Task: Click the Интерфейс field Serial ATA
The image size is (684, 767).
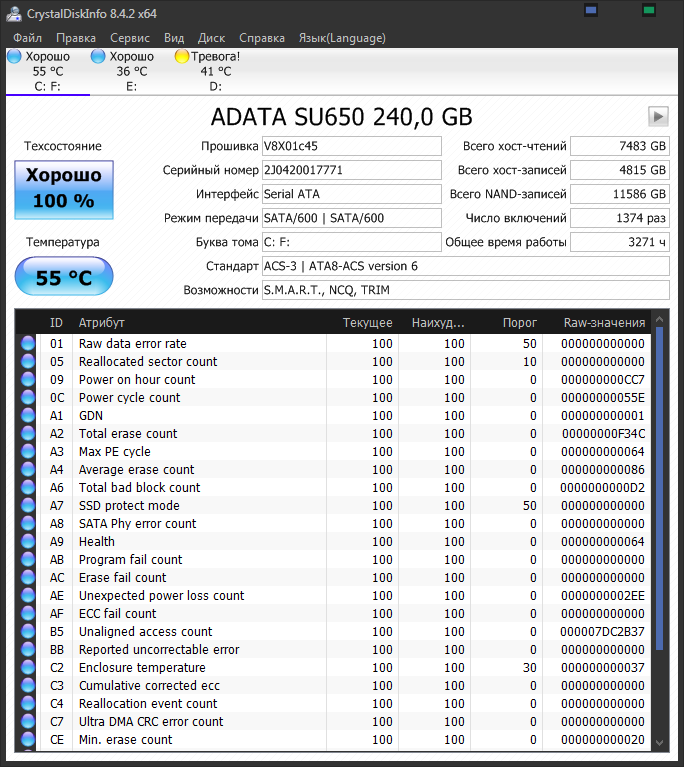Action: point(352,194)
